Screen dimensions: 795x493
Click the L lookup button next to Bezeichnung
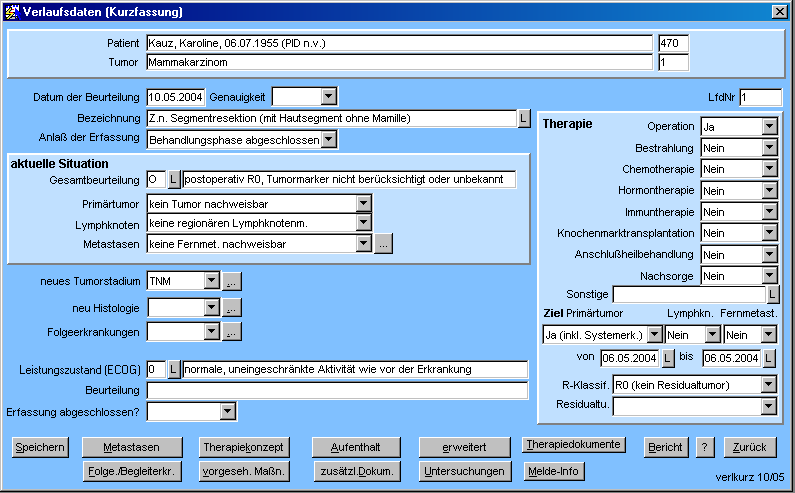click(523, 119)
